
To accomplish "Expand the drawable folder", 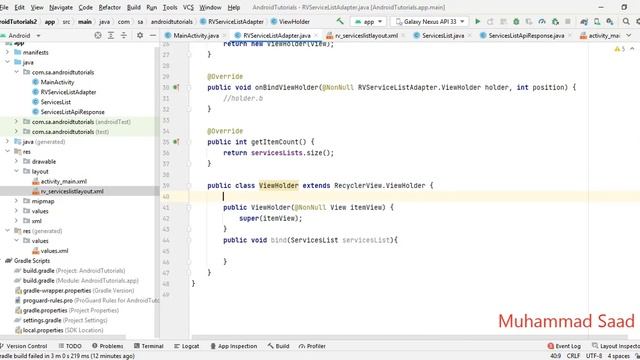I will coord(16,161).
